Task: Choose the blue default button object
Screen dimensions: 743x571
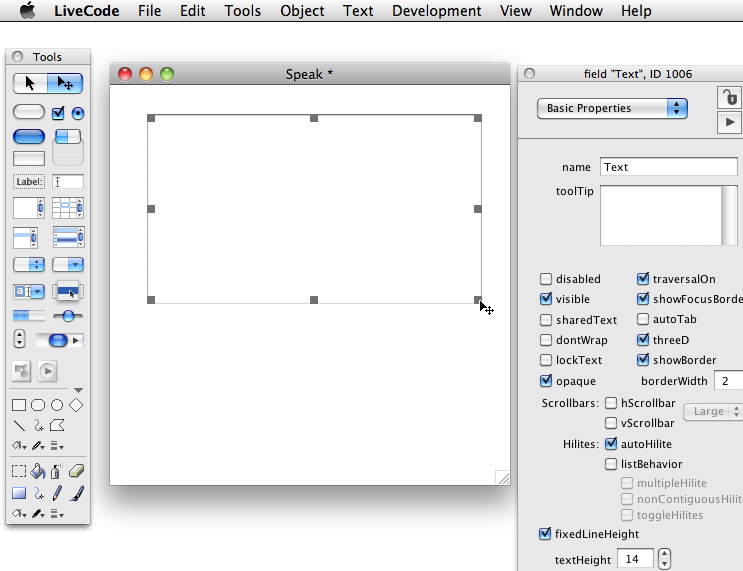Action: (x=29, y=136)
